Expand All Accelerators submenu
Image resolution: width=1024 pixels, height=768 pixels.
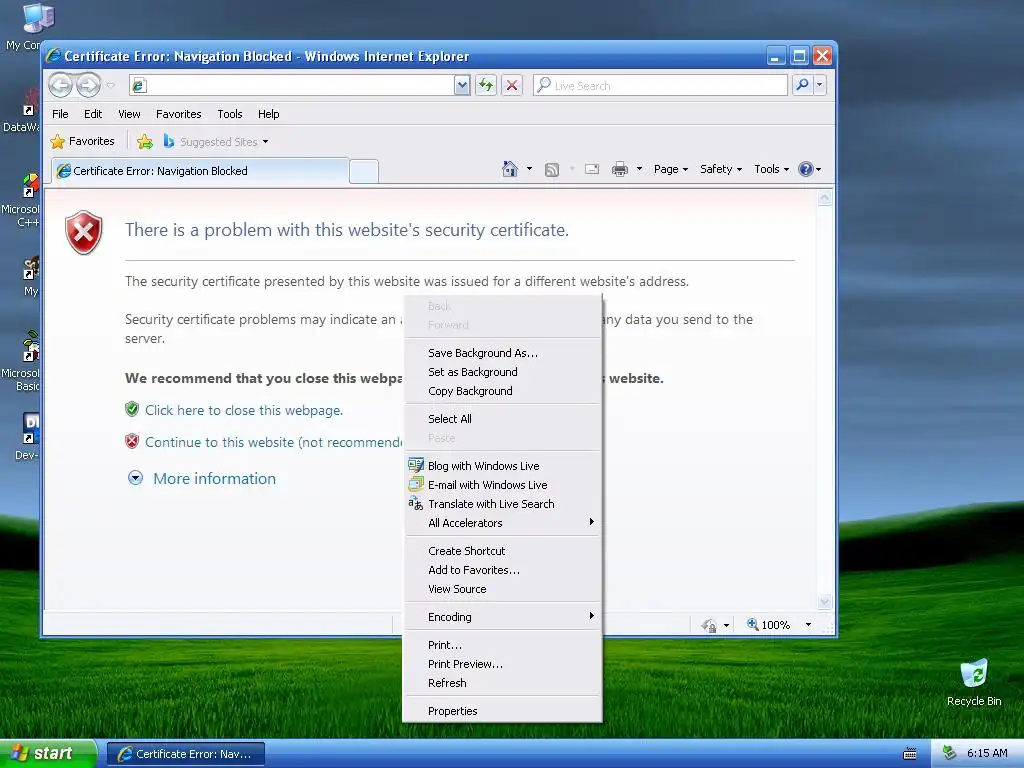(x=502, y=522)
